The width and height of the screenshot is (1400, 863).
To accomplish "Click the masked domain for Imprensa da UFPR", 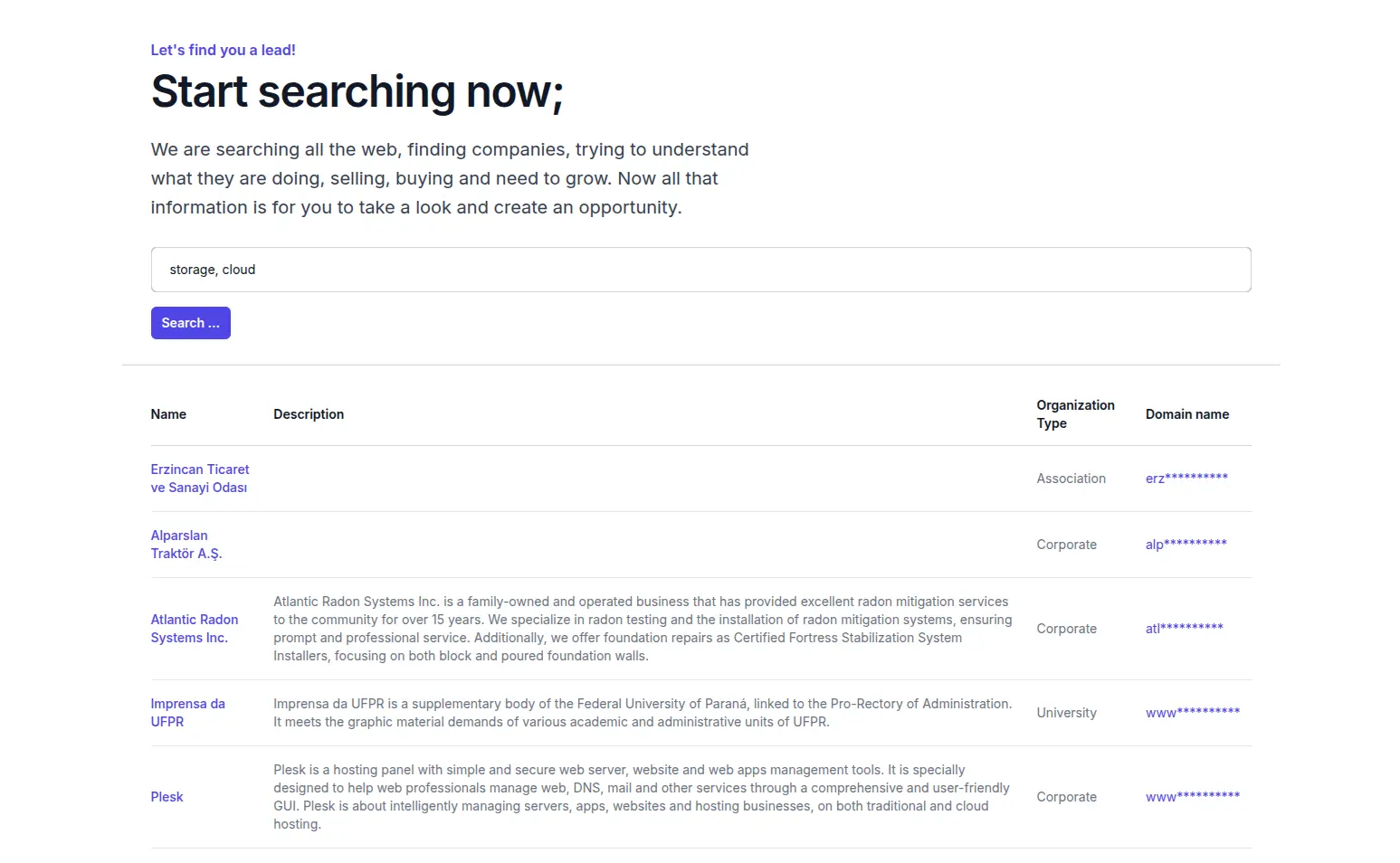I will pyautogui.click(x=1192, y=713).
